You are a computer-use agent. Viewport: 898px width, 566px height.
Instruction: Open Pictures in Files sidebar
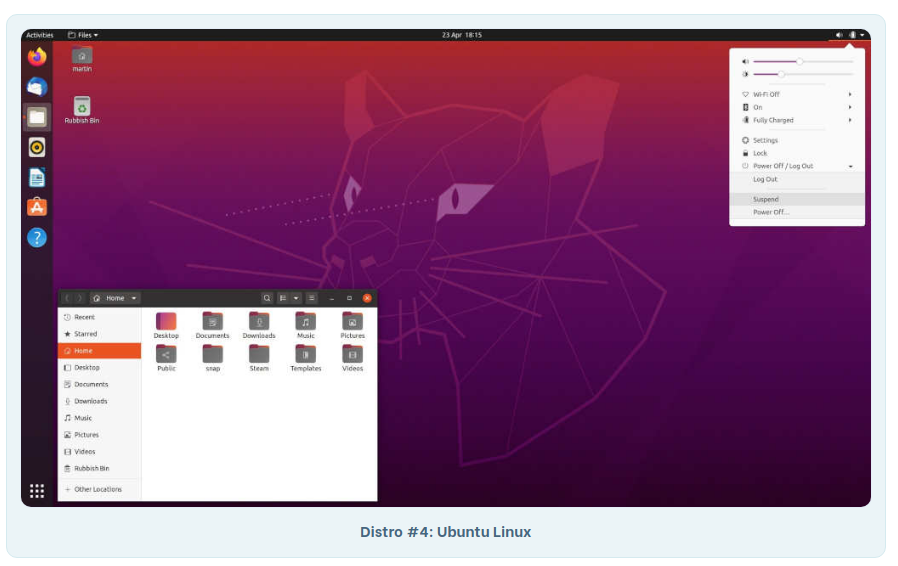(x=100, y=435)
